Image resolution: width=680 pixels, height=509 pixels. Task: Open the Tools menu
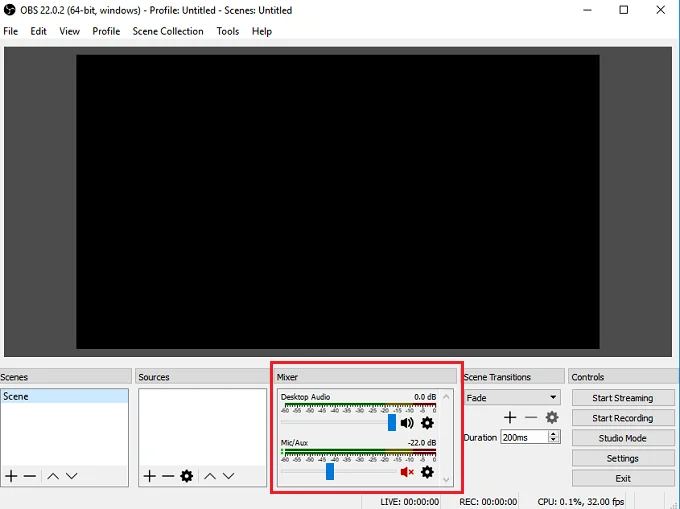pyautogui.click(x=228, y=31)
